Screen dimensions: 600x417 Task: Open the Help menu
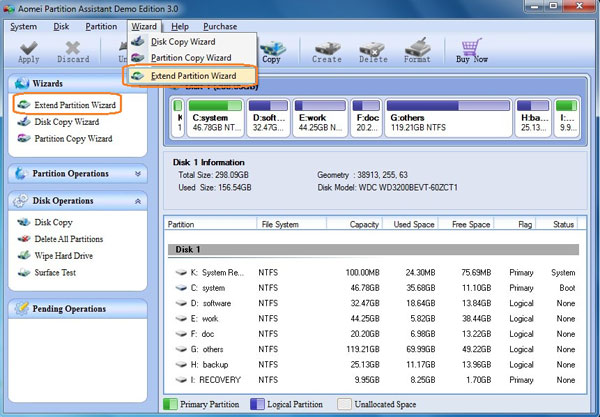click(180, 26)
